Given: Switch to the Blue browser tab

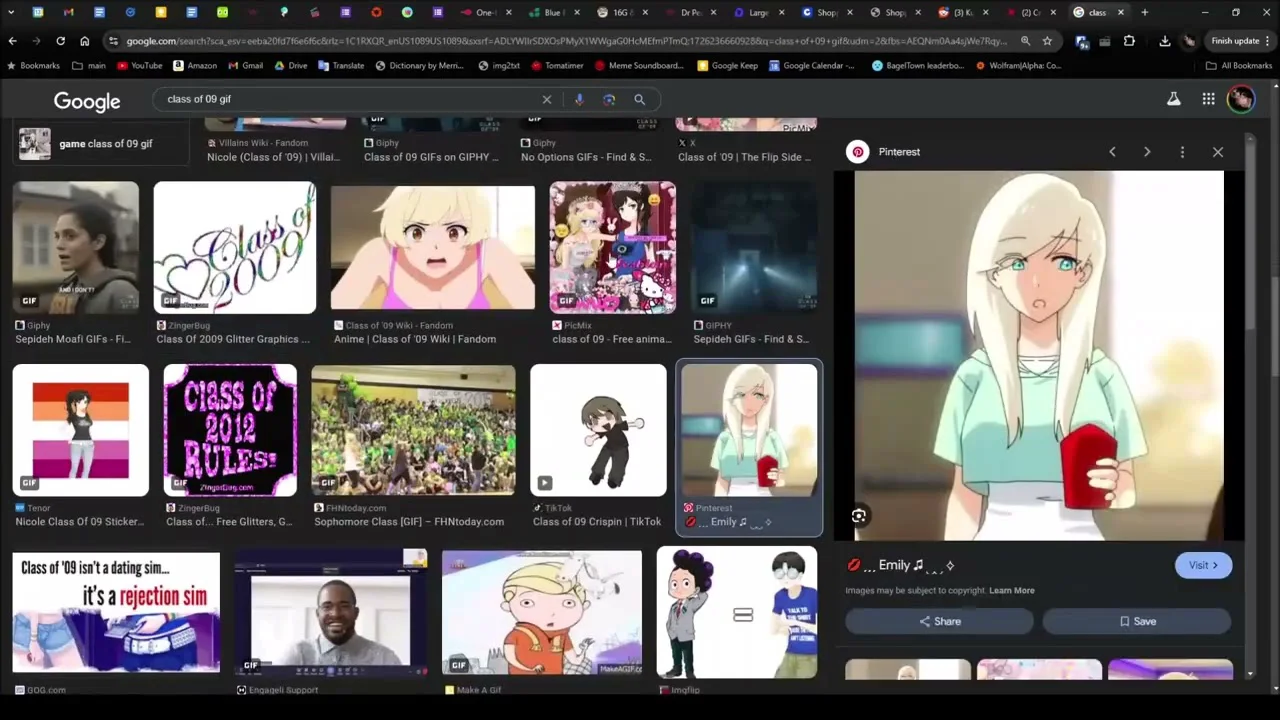Looking at the screenshot, I should 553,12.
